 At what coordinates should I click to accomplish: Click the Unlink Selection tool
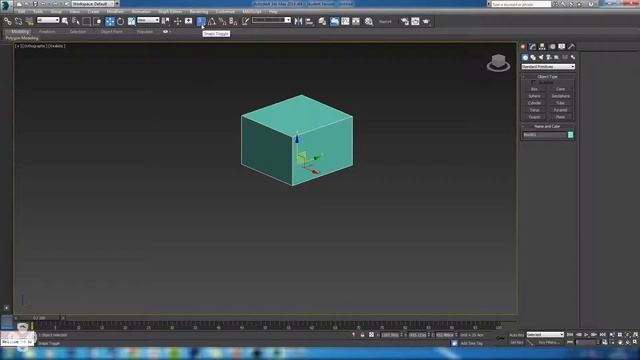[18, 21]
